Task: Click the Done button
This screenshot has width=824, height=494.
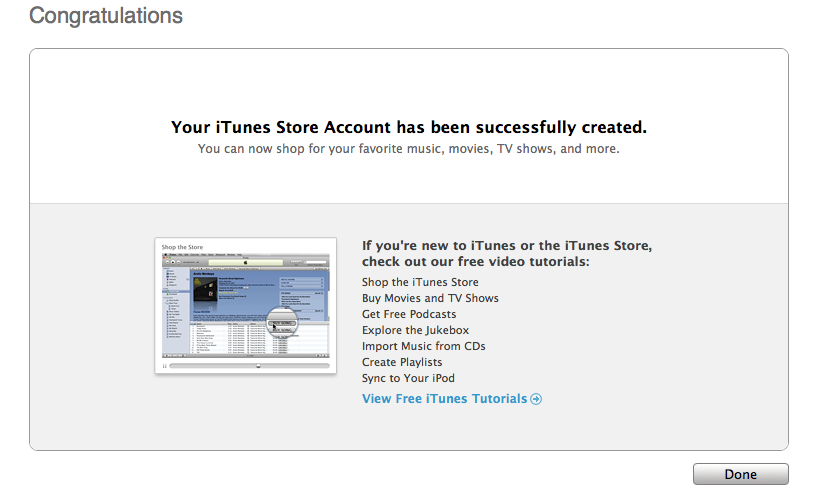Action: pos(740,474)
